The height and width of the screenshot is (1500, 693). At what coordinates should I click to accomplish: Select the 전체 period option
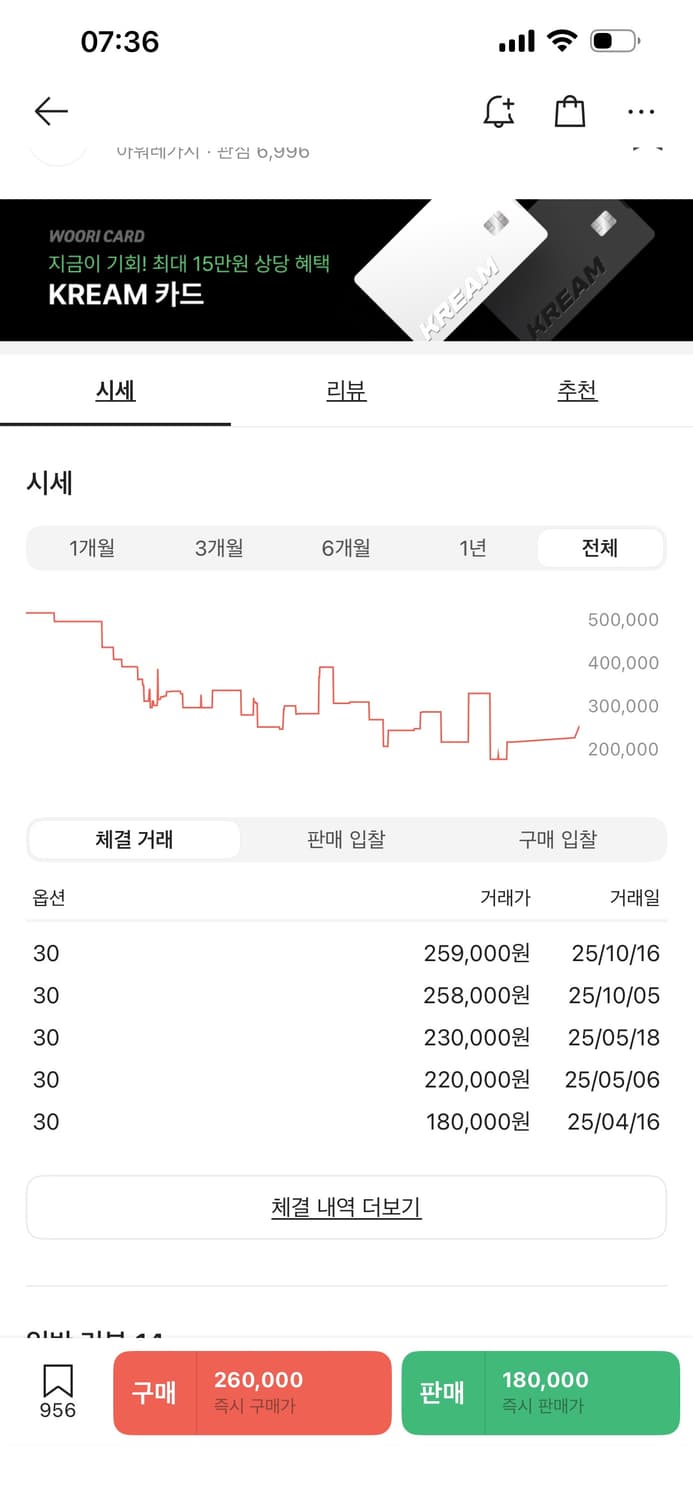pos(600,548)
